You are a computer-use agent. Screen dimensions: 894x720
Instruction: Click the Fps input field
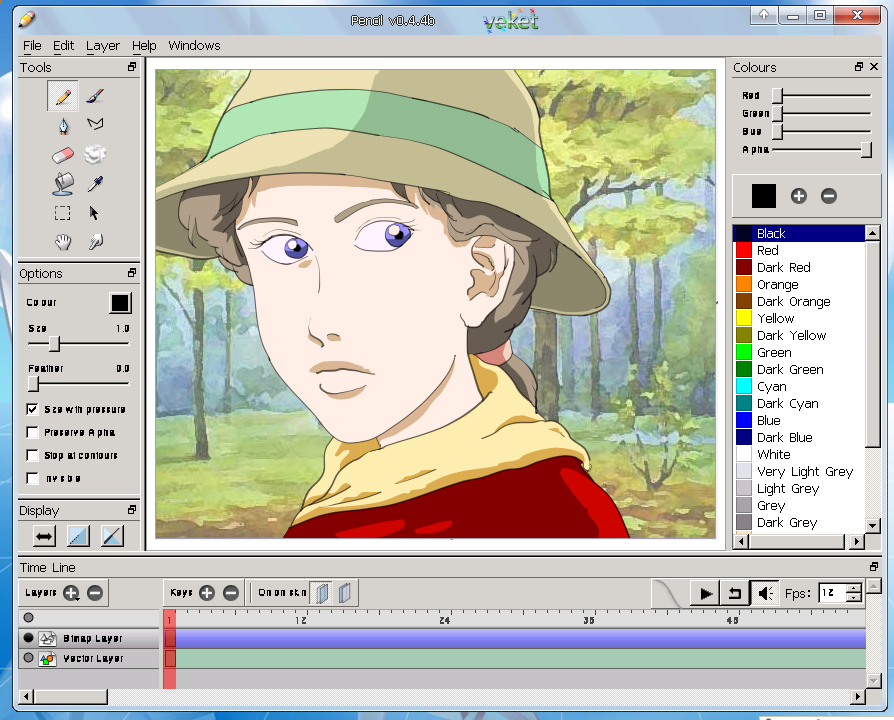pos(834,593)
